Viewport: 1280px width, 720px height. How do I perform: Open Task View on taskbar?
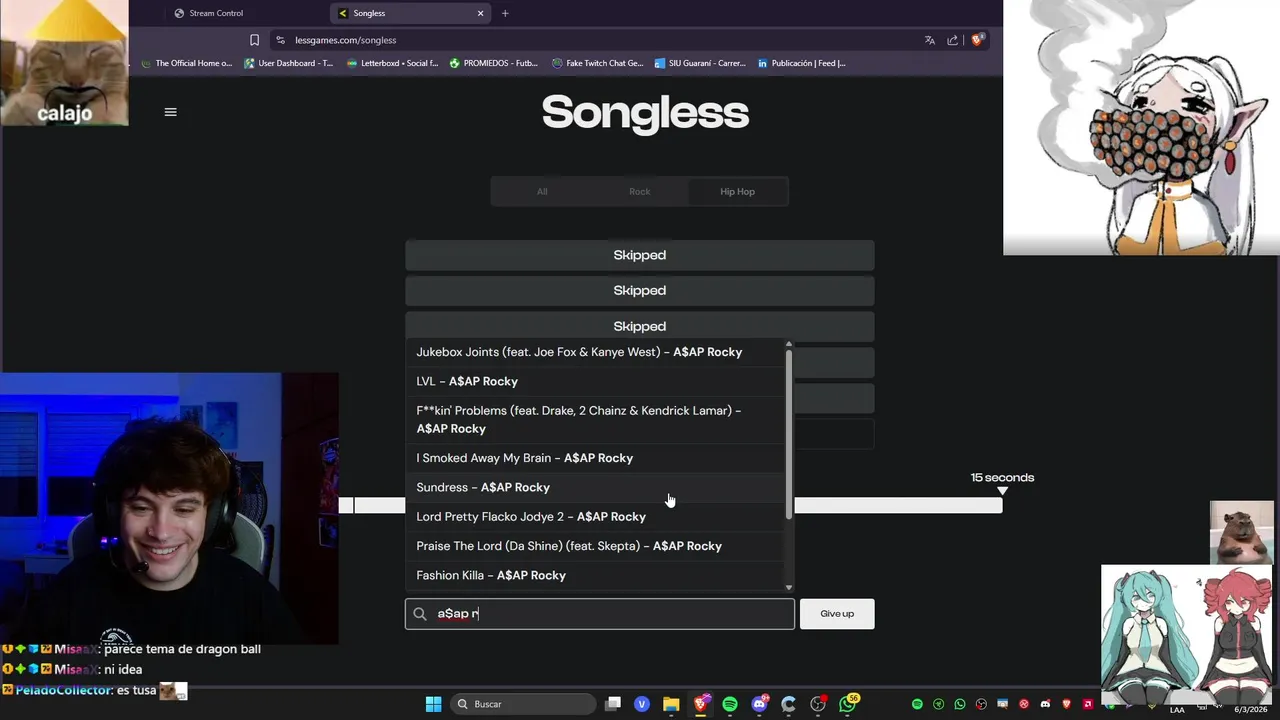point(613,704)
